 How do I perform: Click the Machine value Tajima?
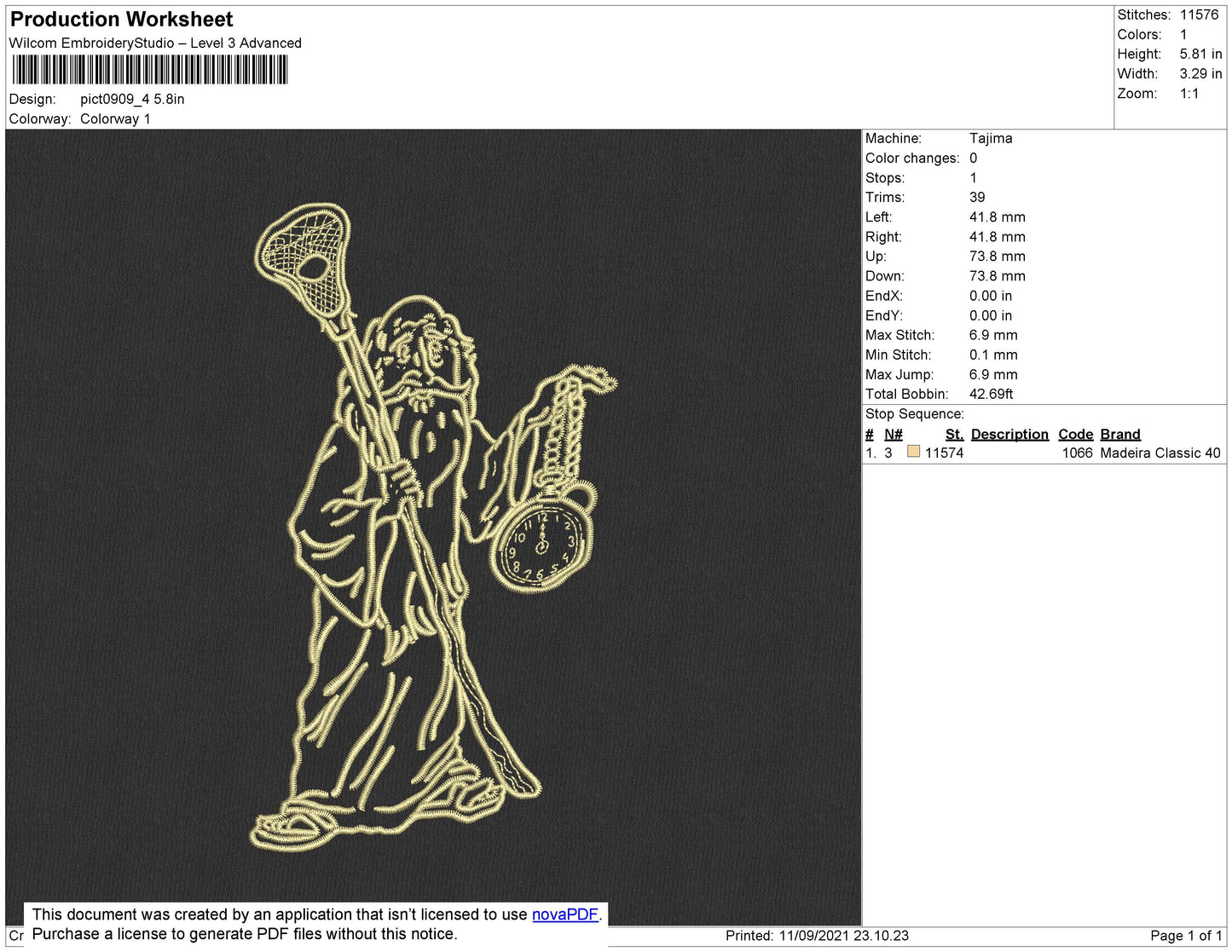(991, 138)
